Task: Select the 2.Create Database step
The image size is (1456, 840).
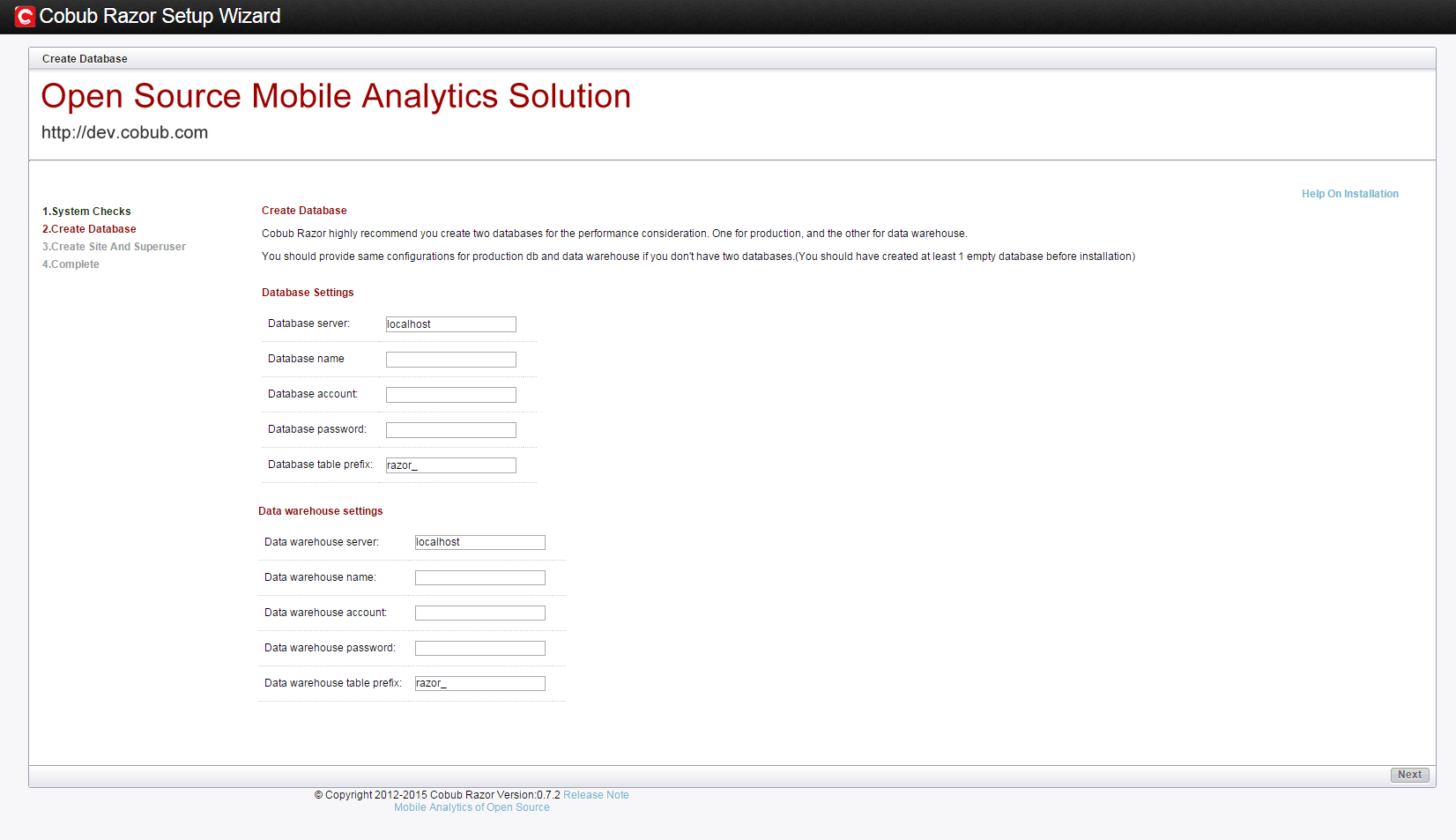Action: click(89, 229)
